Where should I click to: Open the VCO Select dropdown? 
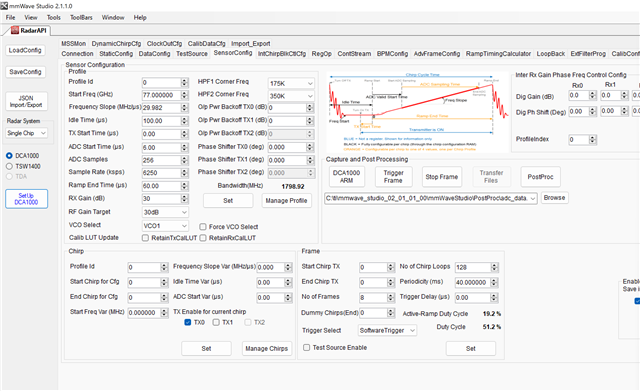tap(165, 225)
